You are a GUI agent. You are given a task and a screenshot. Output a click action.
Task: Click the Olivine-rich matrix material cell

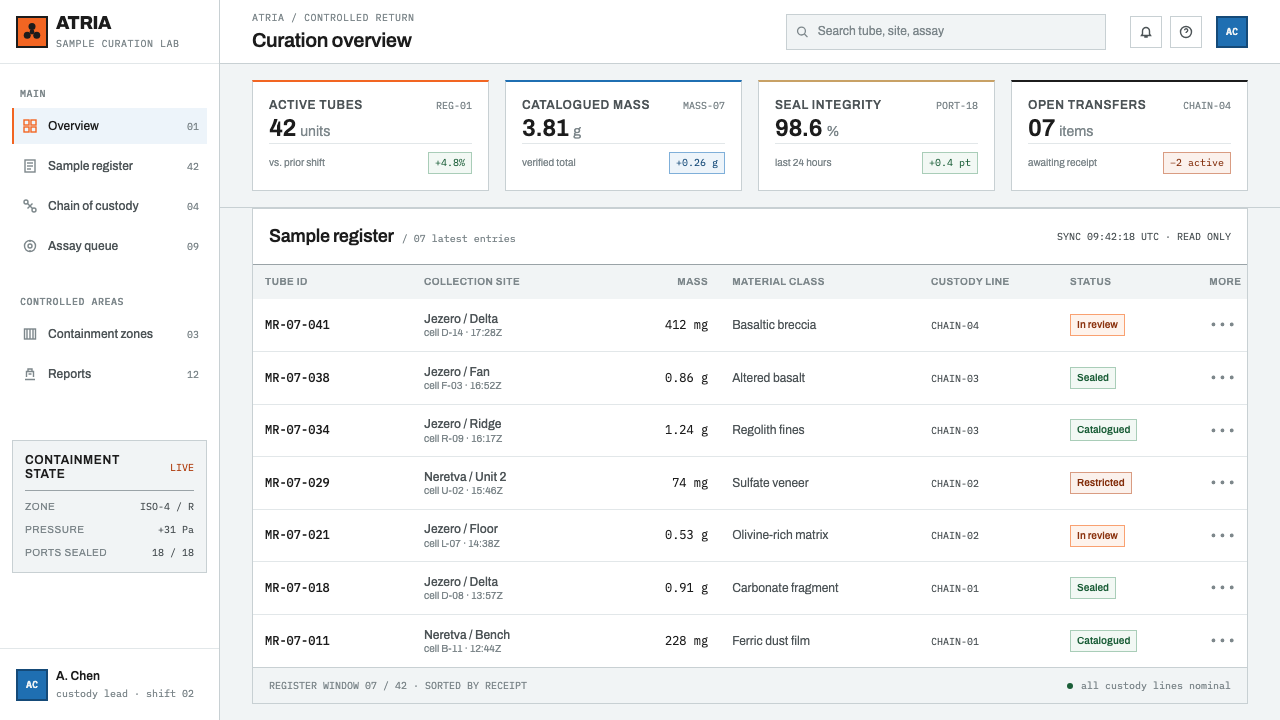click(780, 535)
